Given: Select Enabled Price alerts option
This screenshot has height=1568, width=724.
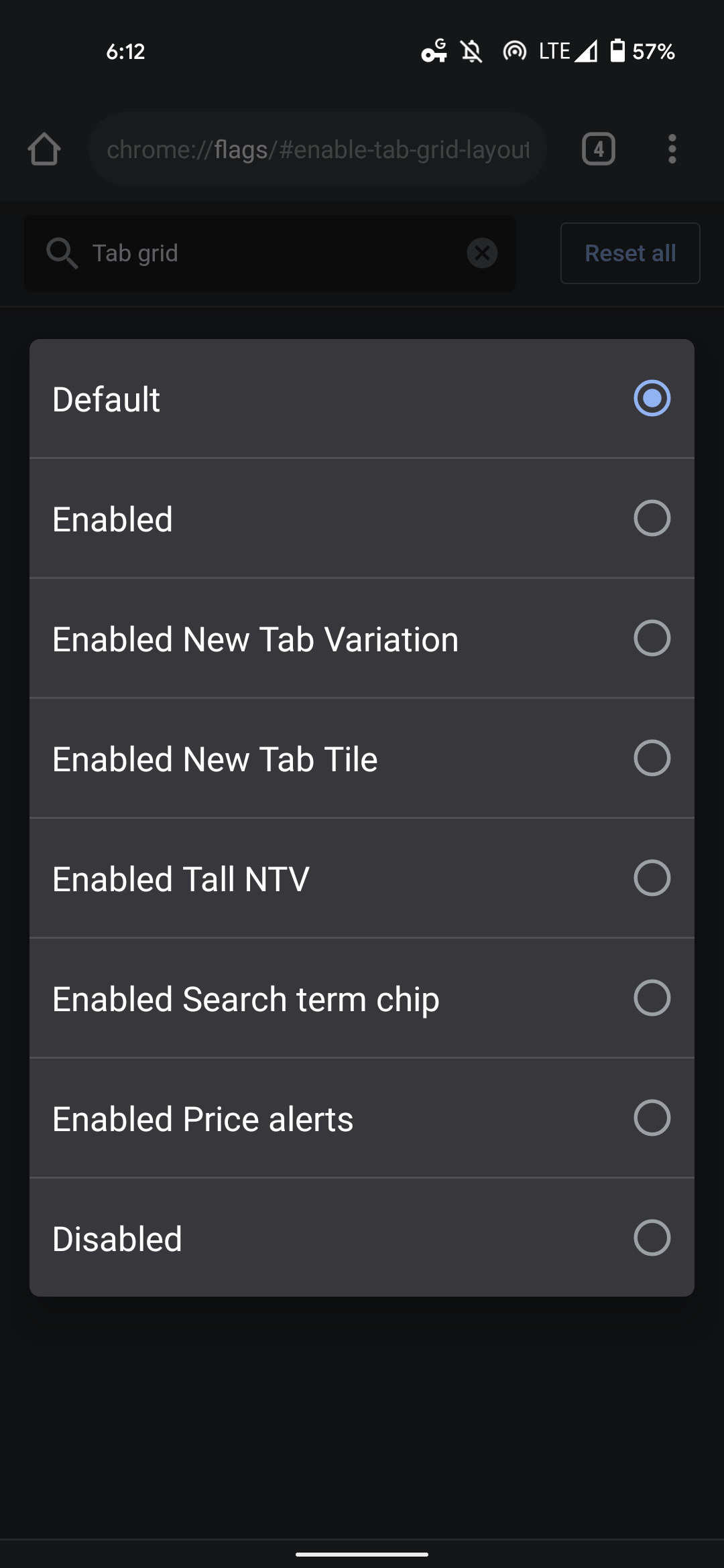Looking at the screenshot, I should coord(652,1118).
